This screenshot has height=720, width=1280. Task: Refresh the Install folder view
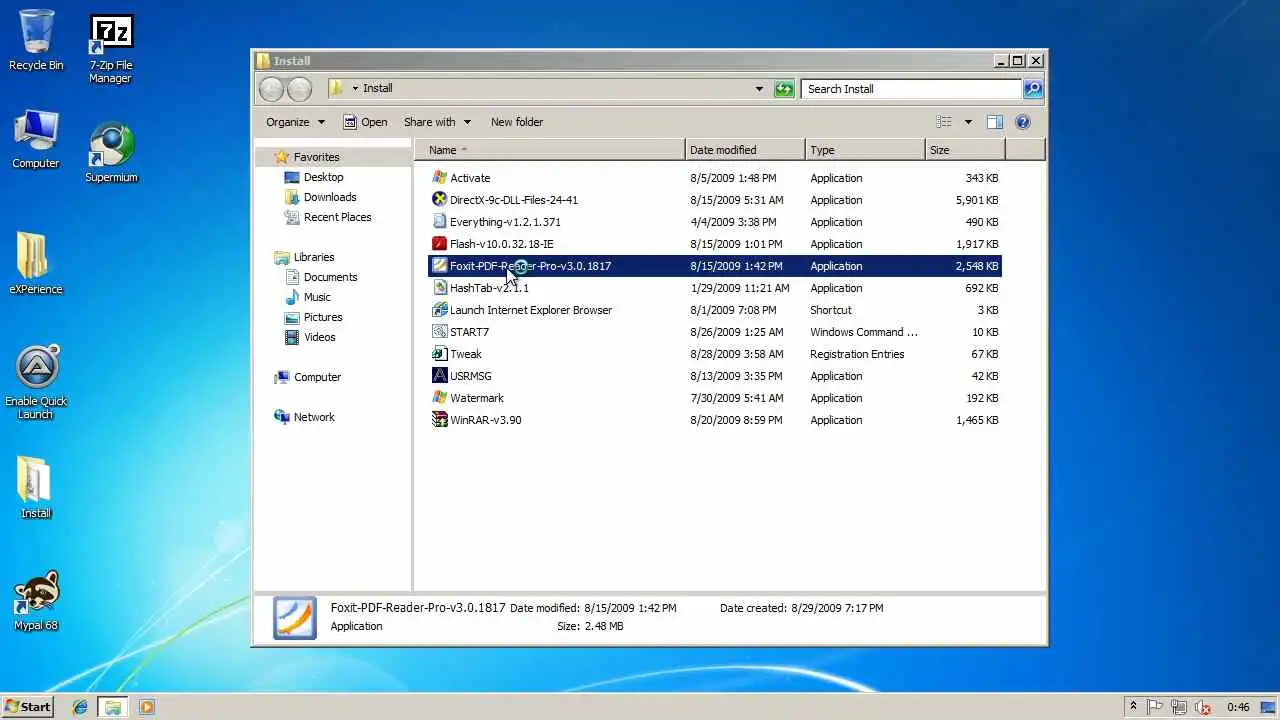[784, 89]
